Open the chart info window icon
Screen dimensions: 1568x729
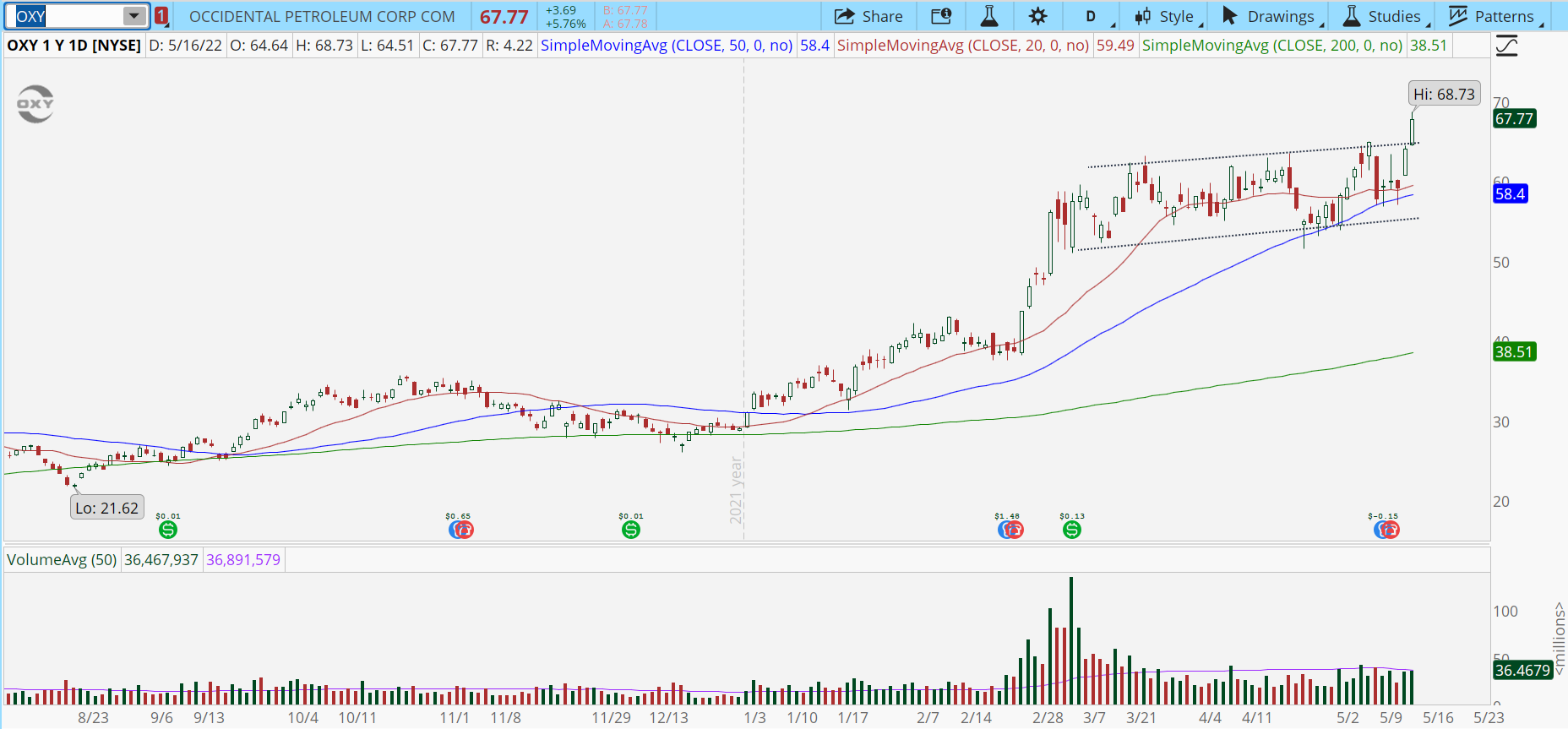941,16
